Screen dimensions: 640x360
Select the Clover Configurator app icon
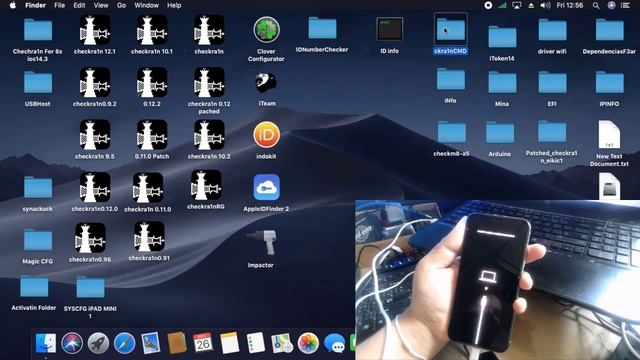click(x=266, y=30)
